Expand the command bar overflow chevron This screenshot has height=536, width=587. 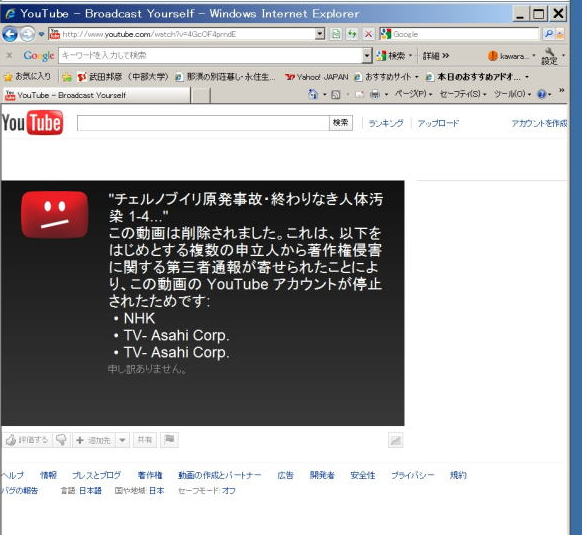click(562, 91)
